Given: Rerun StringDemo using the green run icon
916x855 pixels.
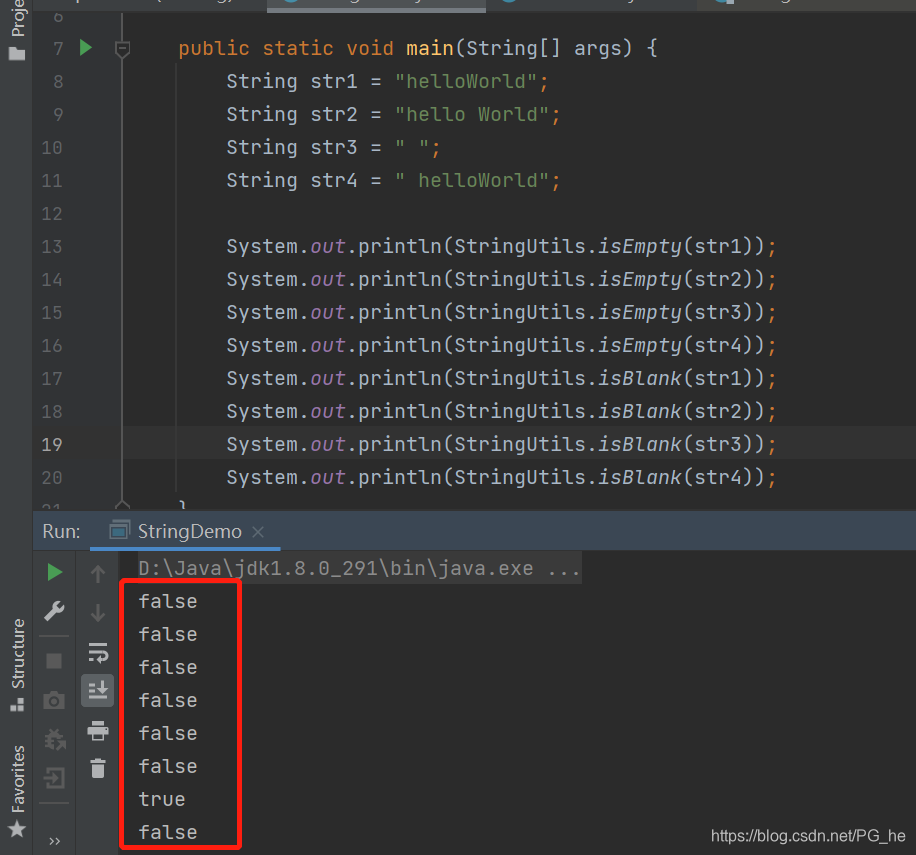Looking at the screenshot, I should pos(55,573).
